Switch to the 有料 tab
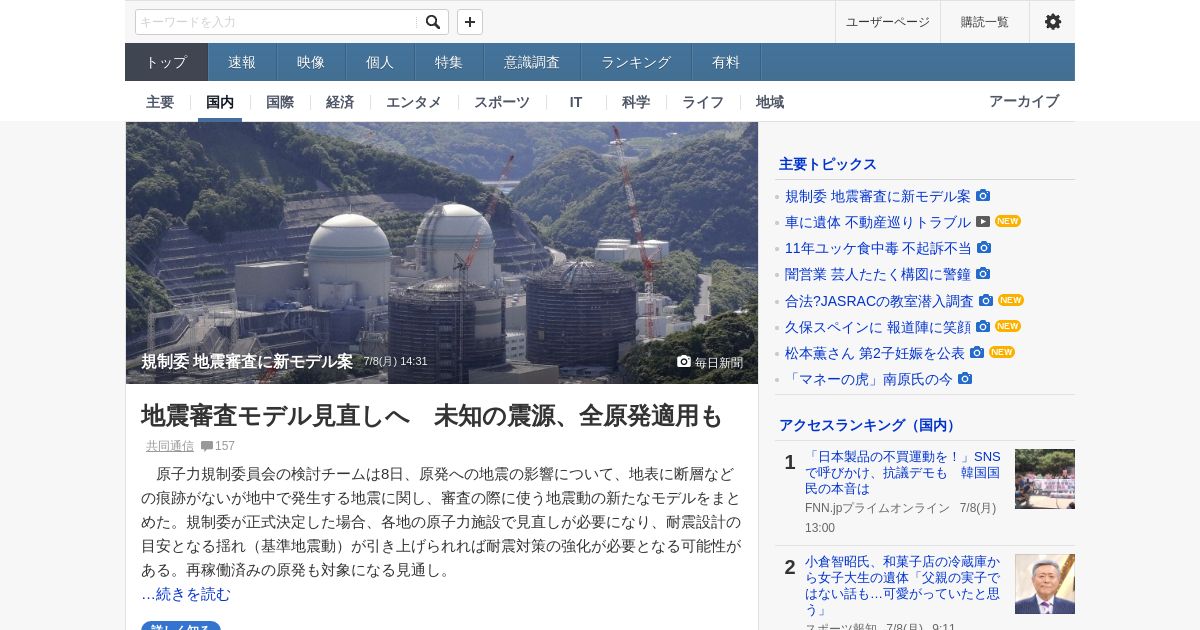Screen dimensions: 1200x630 726,62
